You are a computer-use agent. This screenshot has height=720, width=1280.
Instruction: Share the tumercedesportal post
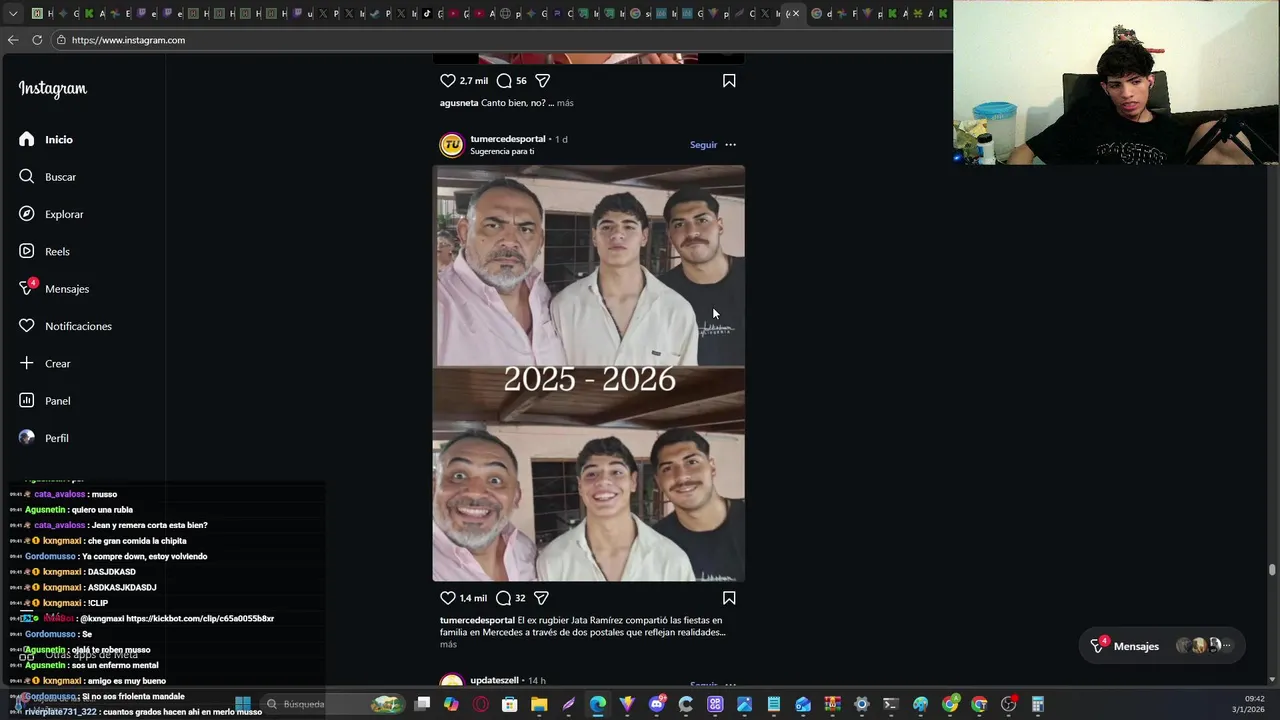[541, 598]
